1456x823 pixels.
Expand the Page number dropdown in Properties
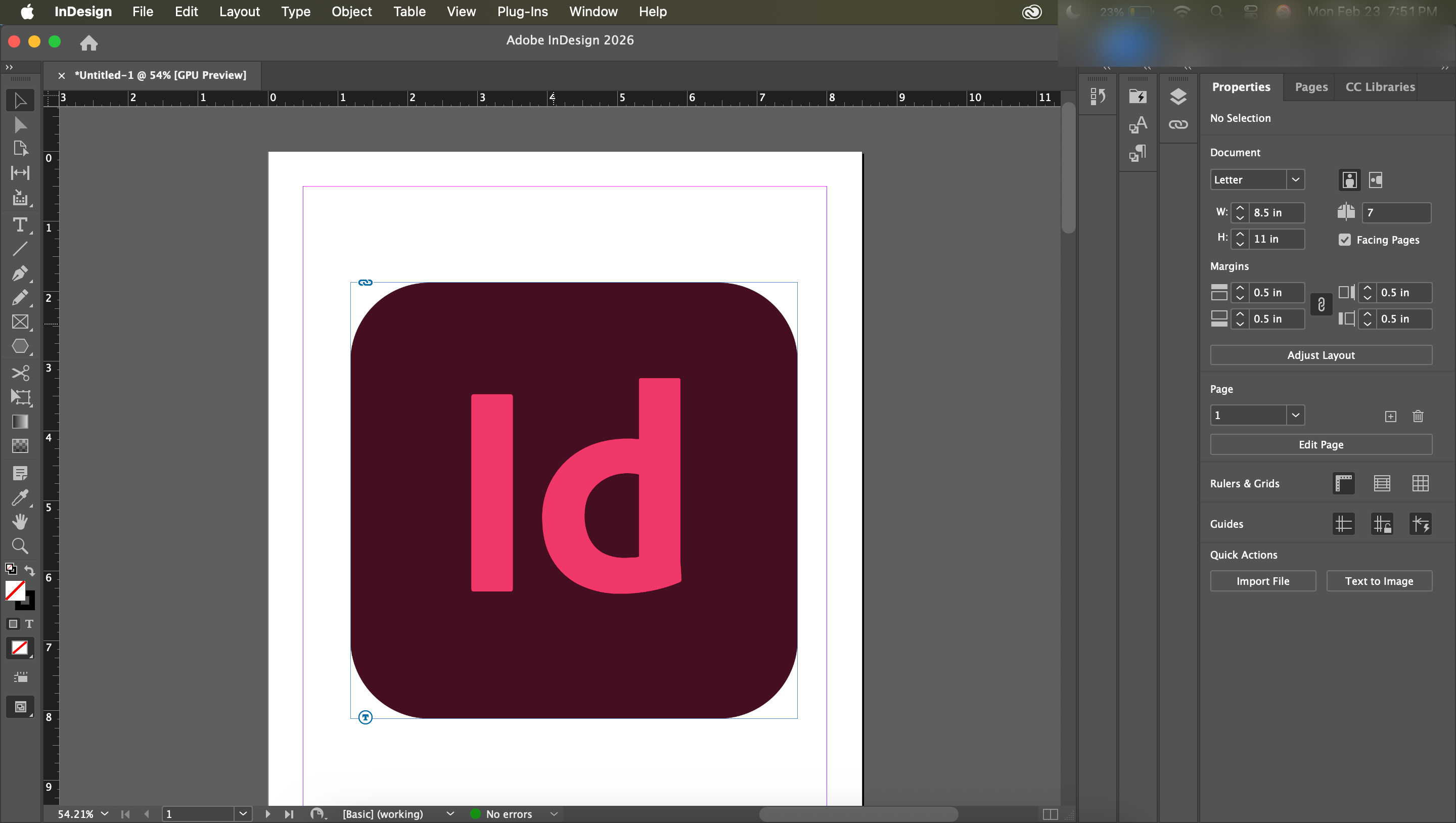[1295, 416]
